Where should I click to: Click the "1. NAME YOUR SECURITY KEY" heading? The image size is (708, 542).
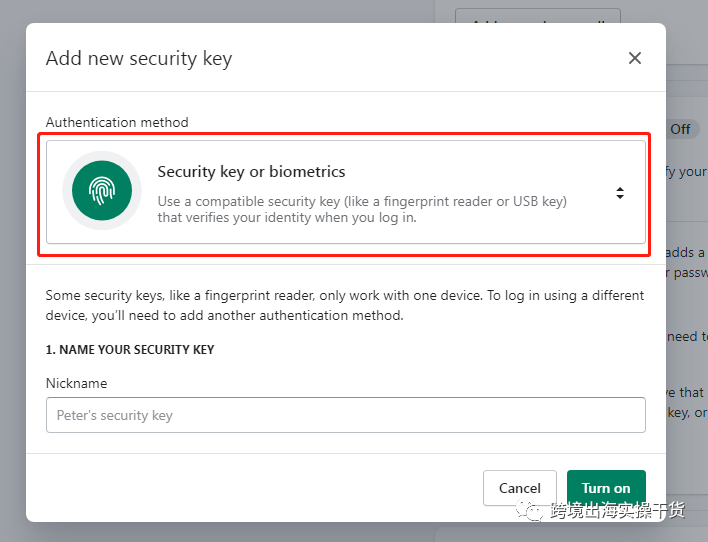point(130,350)
